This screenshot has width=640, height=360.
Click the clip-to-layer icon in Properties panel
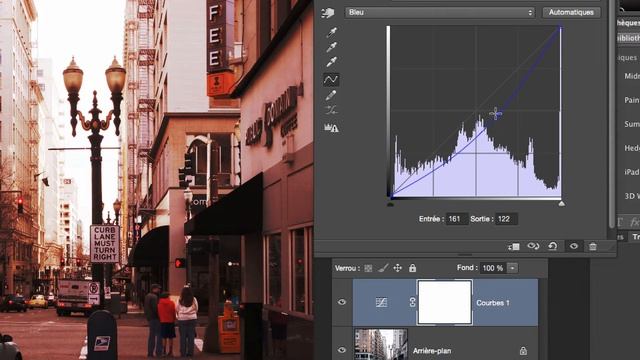click(x=513, y=246)
